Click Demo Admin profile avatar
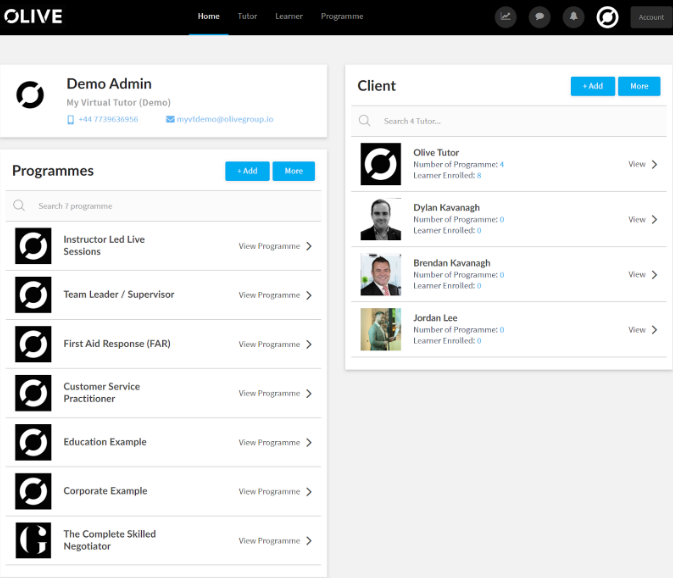Image resolution: width=673 pixels, height=578 pixels. click(30, 95)
